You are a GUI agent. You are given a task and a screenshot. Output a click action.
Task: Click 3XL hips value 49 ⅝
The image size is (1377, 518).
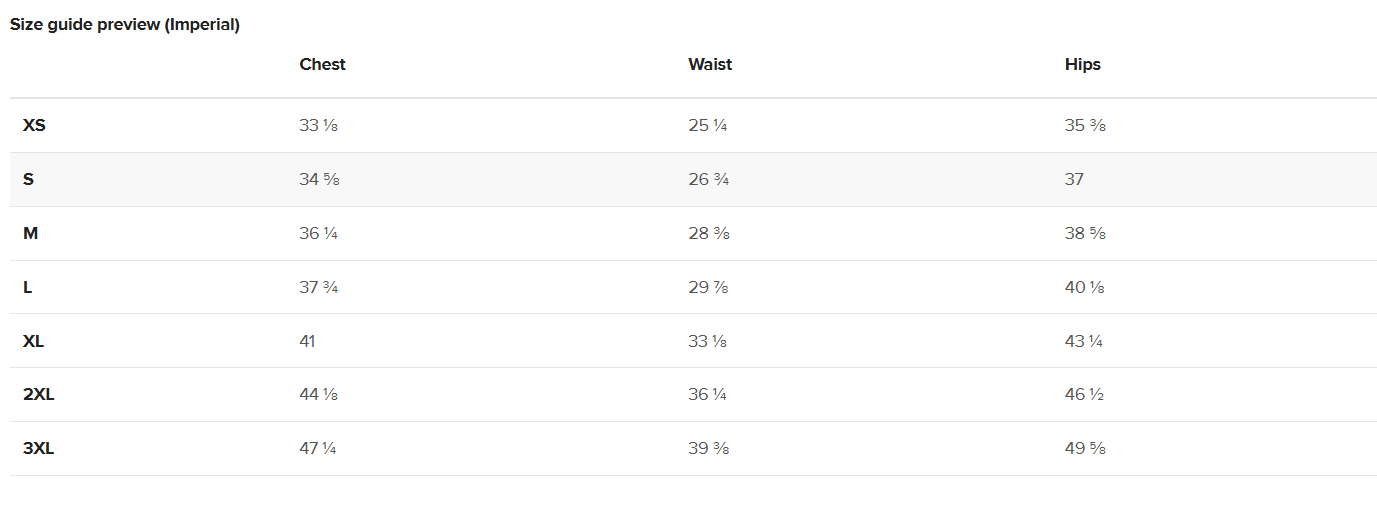click(x=1085, y=448)
